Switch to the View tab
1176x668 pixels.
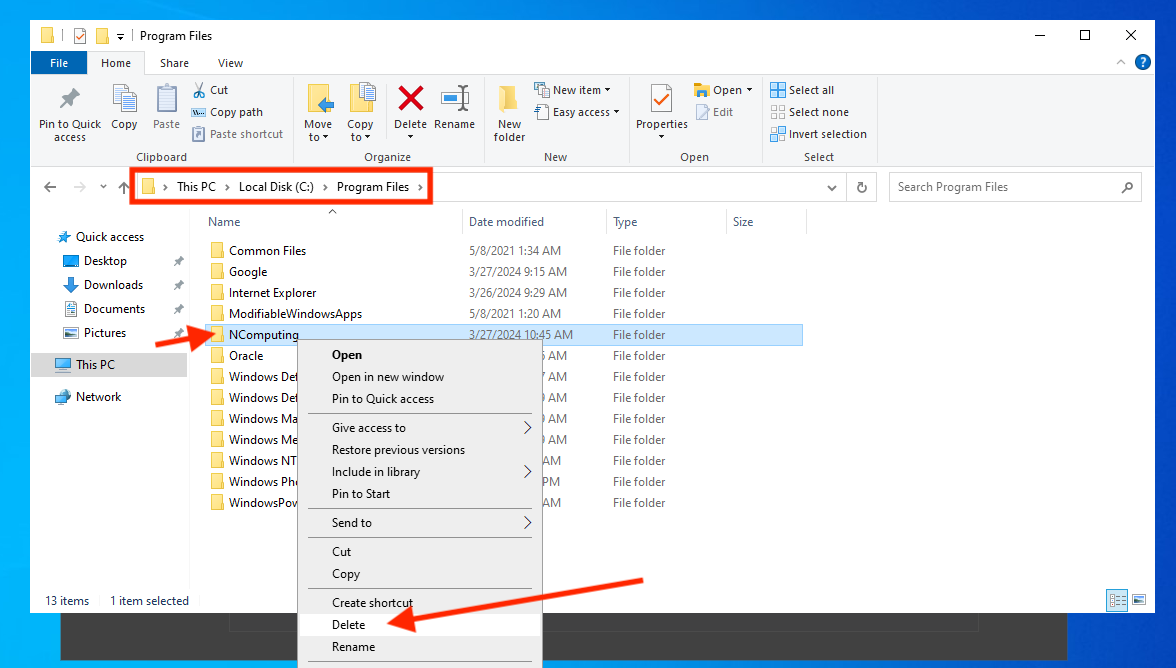coord(230,63)
